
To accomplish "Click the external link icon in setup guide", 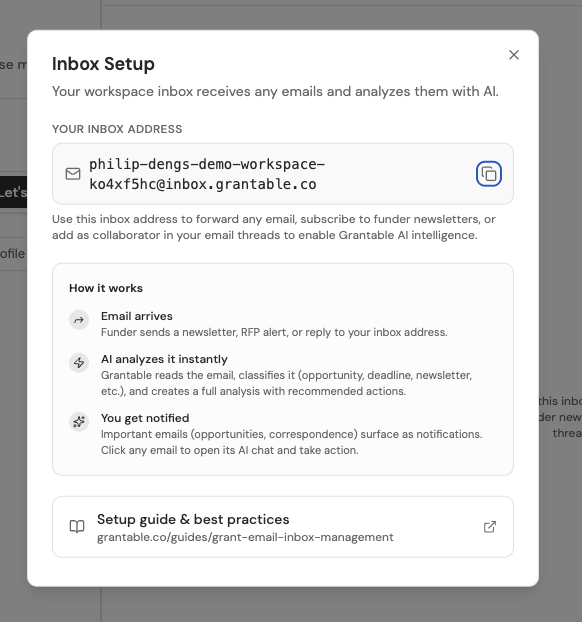I will tap(490, 527).
